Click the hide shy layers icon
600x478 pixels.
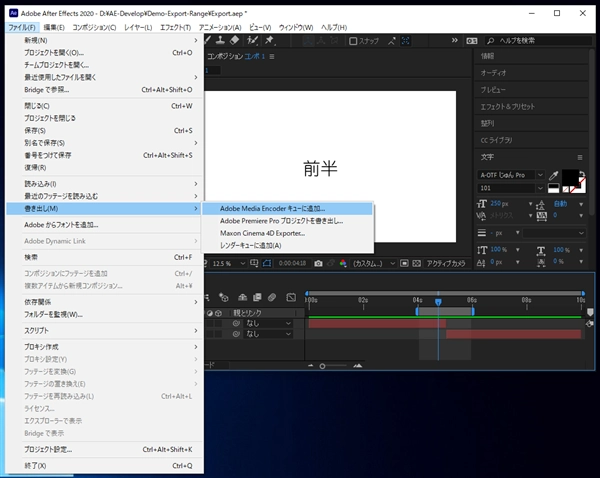[242, 297]
